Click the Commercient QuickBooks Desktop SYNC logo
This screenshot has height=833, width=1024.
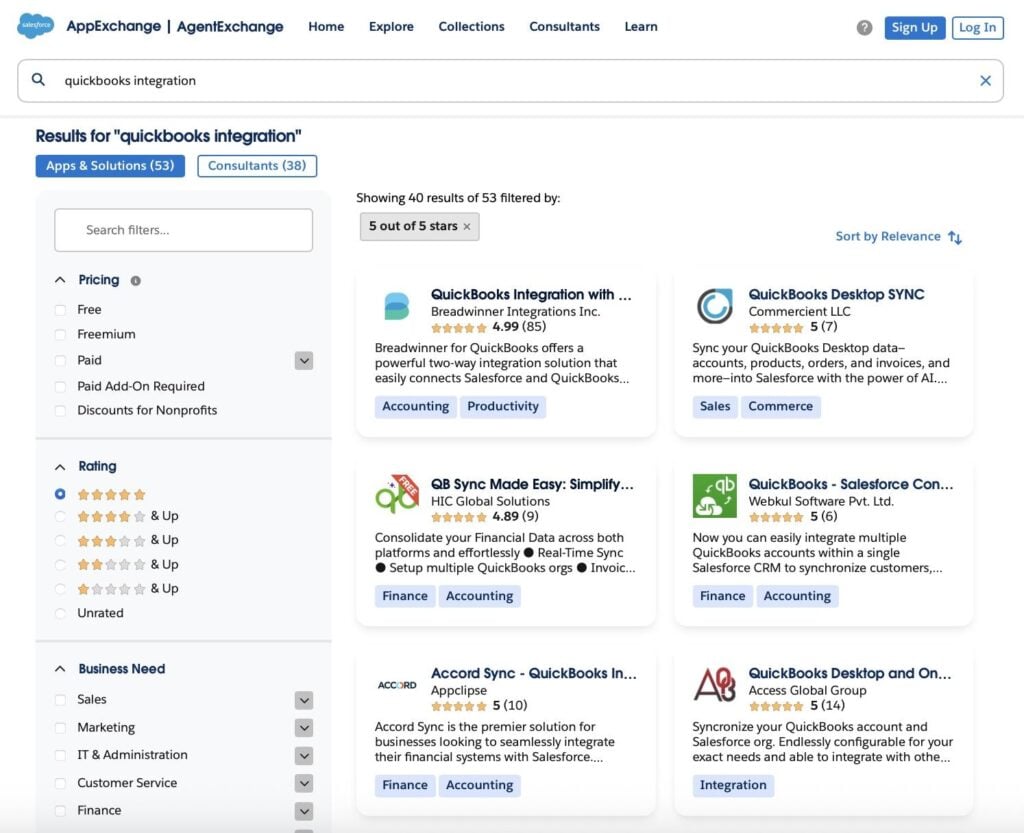tap(714, 306)
